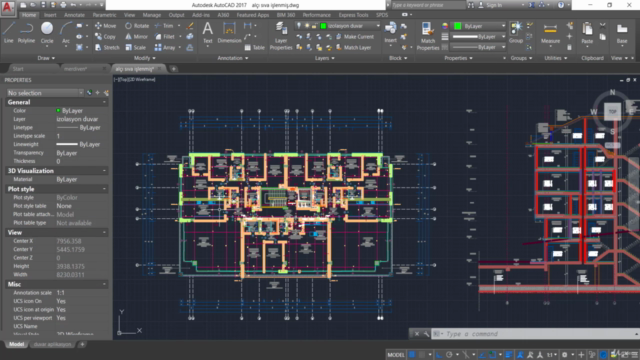
Task: Collapse the General properties section
Action: point(104,102)
